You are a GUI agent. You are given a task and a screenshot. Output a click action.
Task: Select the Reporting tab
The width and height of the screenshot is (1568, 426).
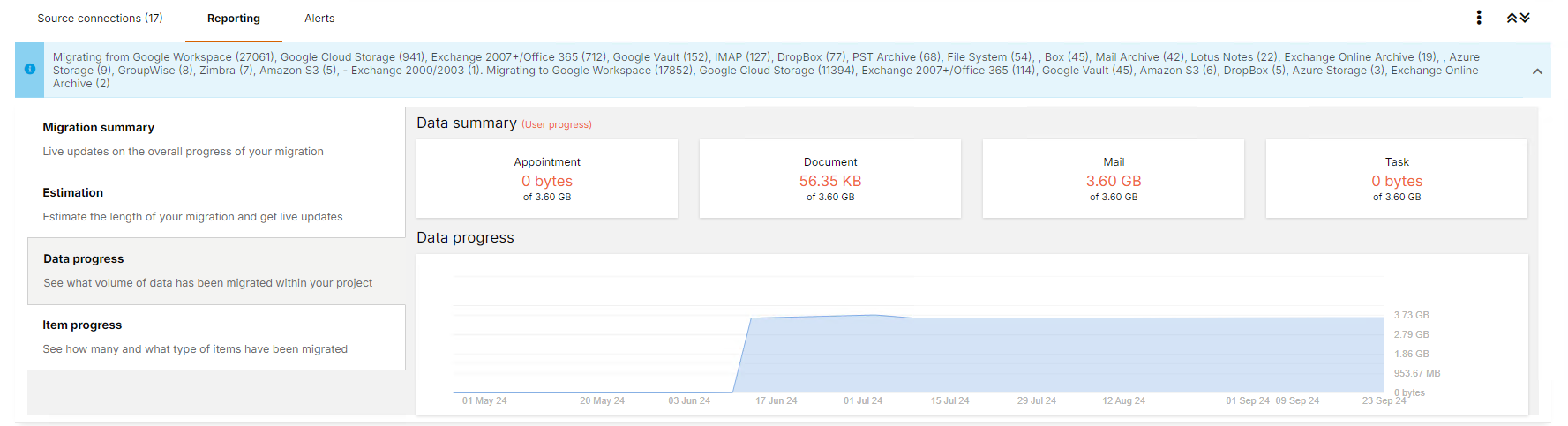pos(234,18)
